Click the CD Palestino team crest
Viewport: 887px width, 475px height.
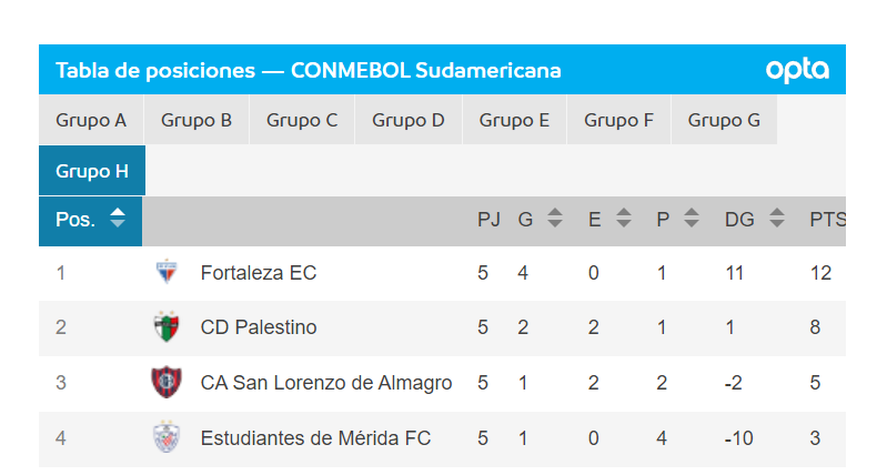point(166,327)
